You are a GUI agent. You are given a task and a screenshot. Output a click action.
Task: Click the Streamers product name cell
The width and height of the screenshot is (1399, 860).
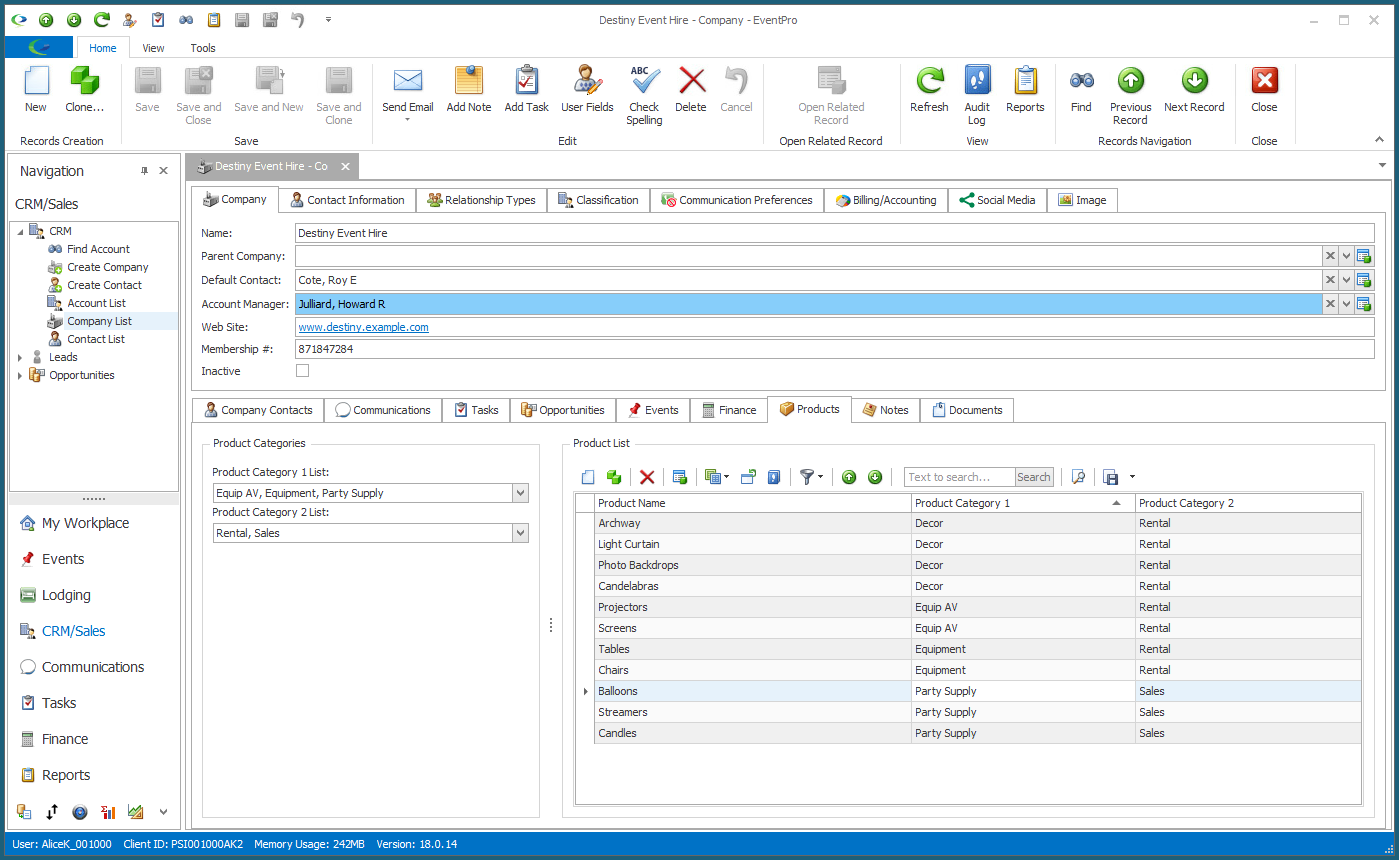[x=752, y=712]
